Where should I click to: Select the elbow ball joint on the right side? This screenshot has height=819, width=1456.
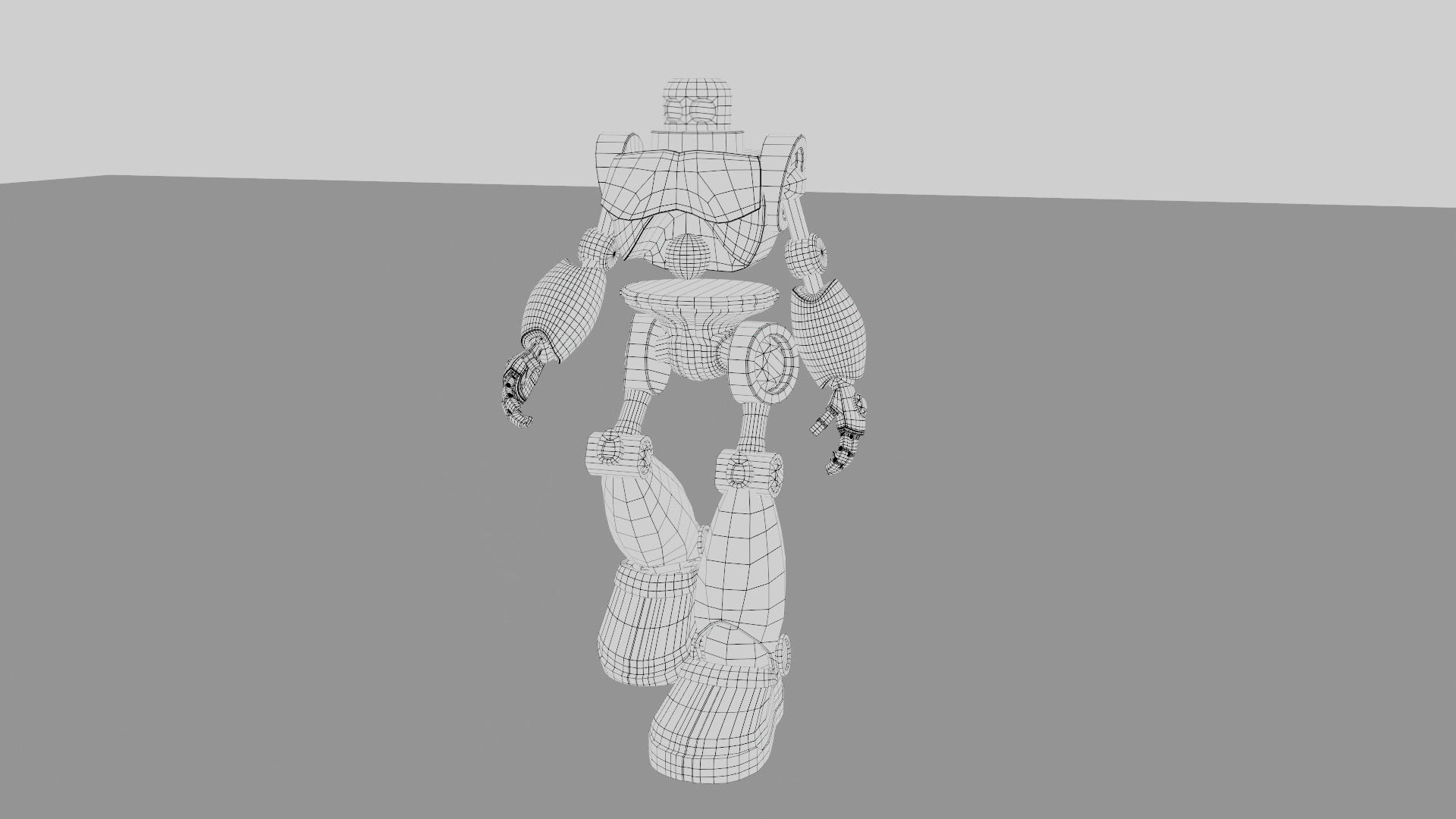coord(805,256)
